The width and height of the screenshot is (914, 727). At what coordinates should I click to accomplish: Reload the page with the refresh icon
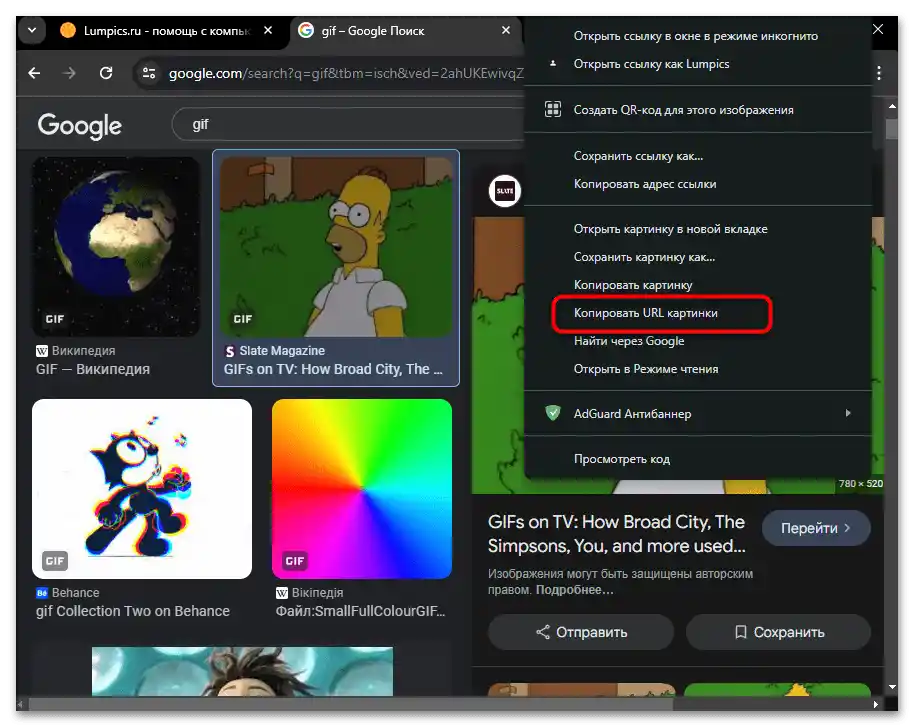(x=106, y=73)
